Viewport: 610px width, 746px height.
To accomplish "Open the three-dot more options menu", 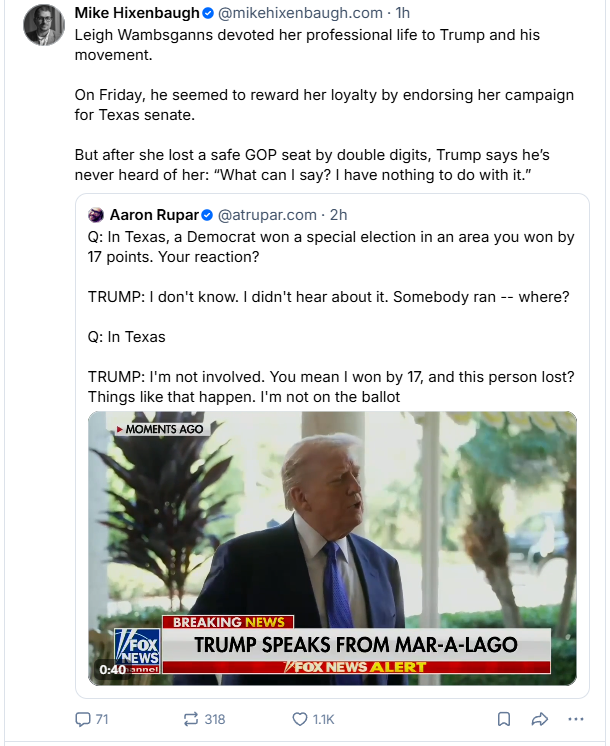I will (575, 719).
